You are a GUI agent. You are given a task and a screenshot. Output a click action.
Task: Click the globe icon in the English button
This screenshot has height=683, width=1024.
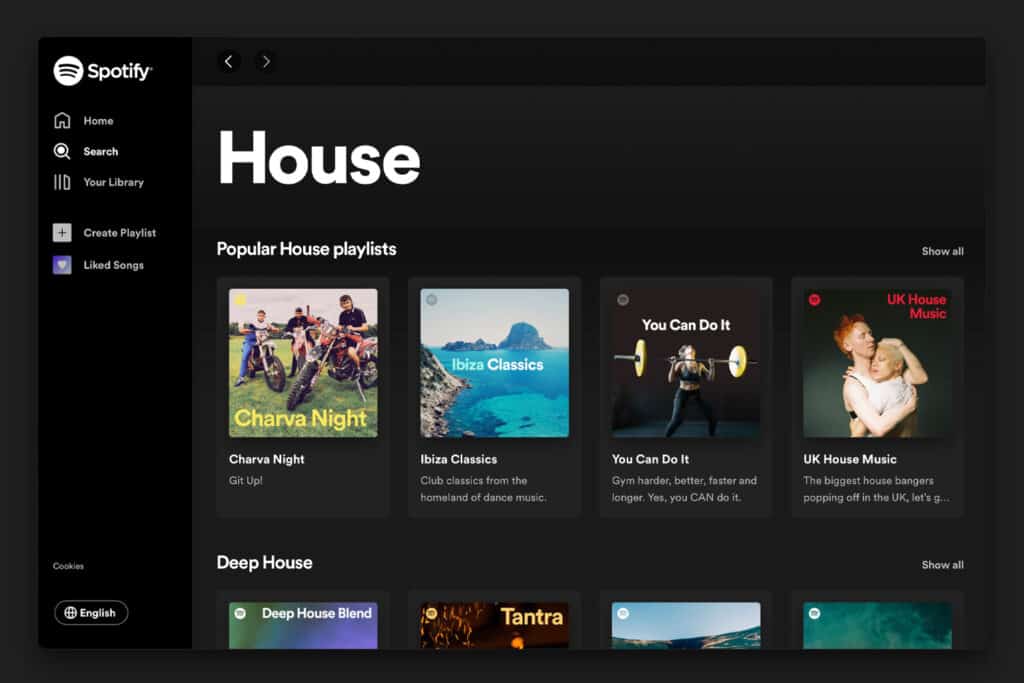(71, 612)
